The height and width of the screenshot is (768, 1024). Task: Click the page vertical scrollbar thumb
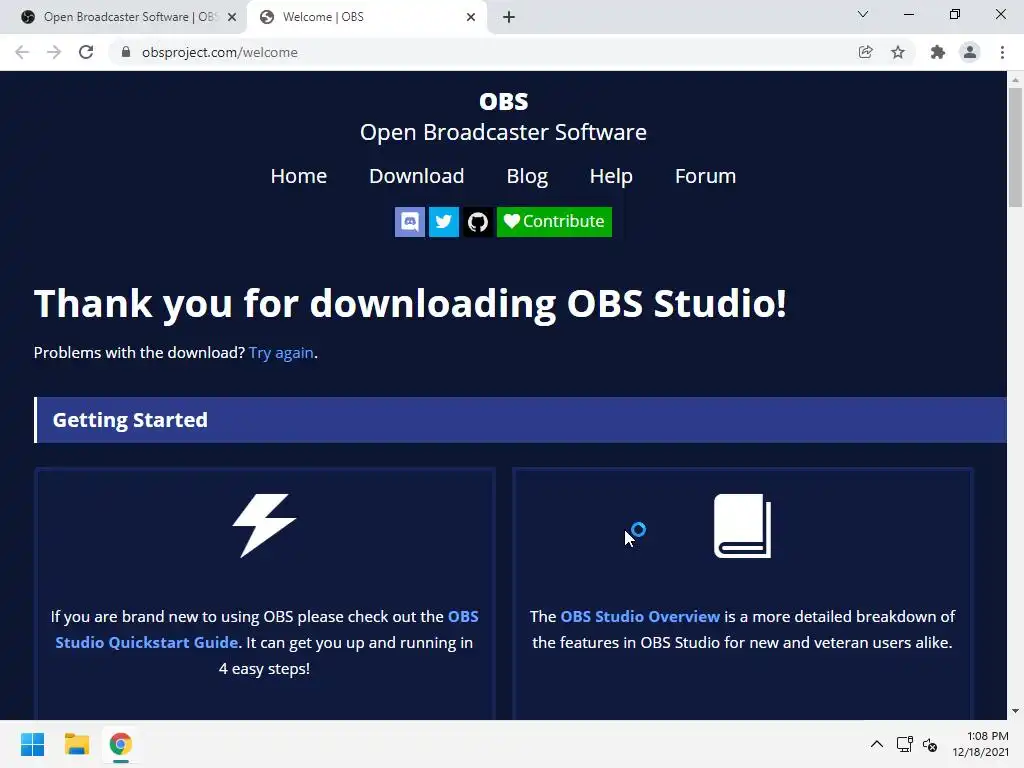coord(1015,147)
